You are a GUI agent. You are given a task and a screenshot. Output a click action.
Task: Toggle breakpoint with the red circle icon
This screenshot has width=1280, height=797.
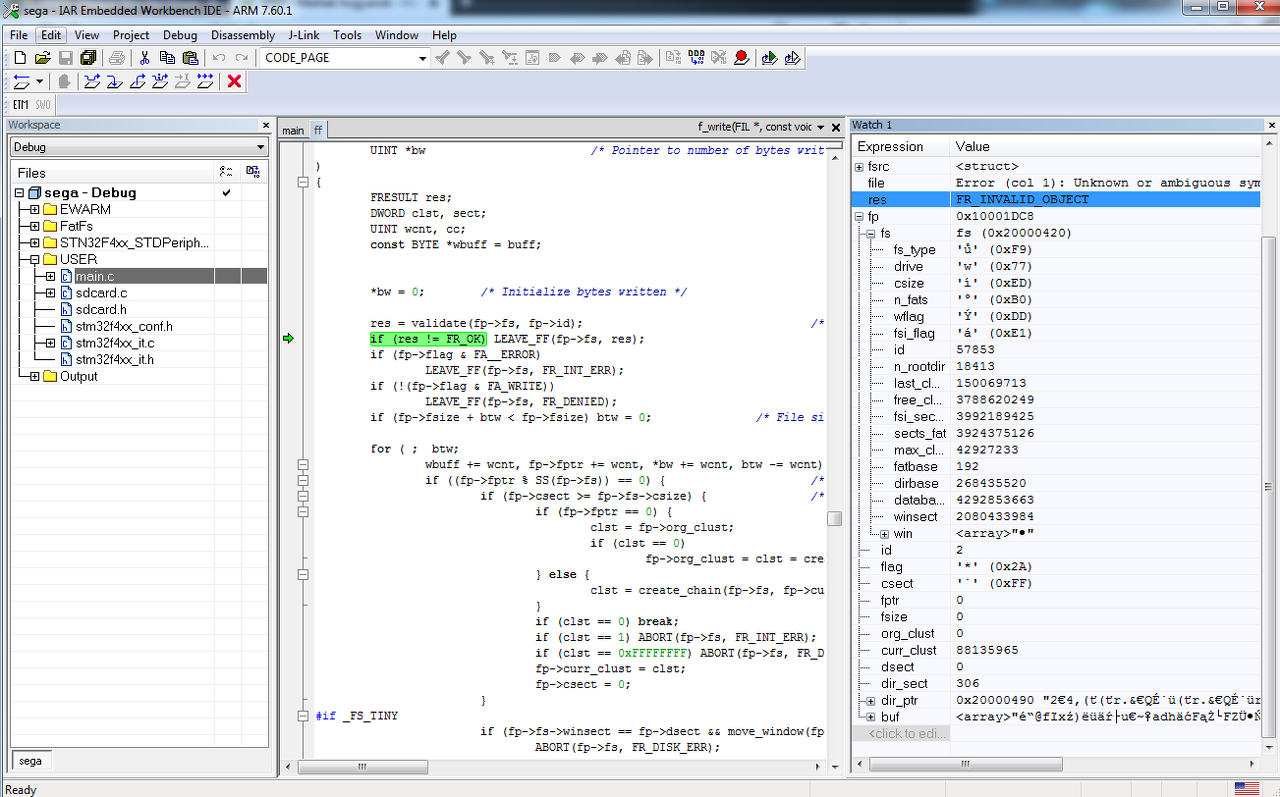(741, 58)
